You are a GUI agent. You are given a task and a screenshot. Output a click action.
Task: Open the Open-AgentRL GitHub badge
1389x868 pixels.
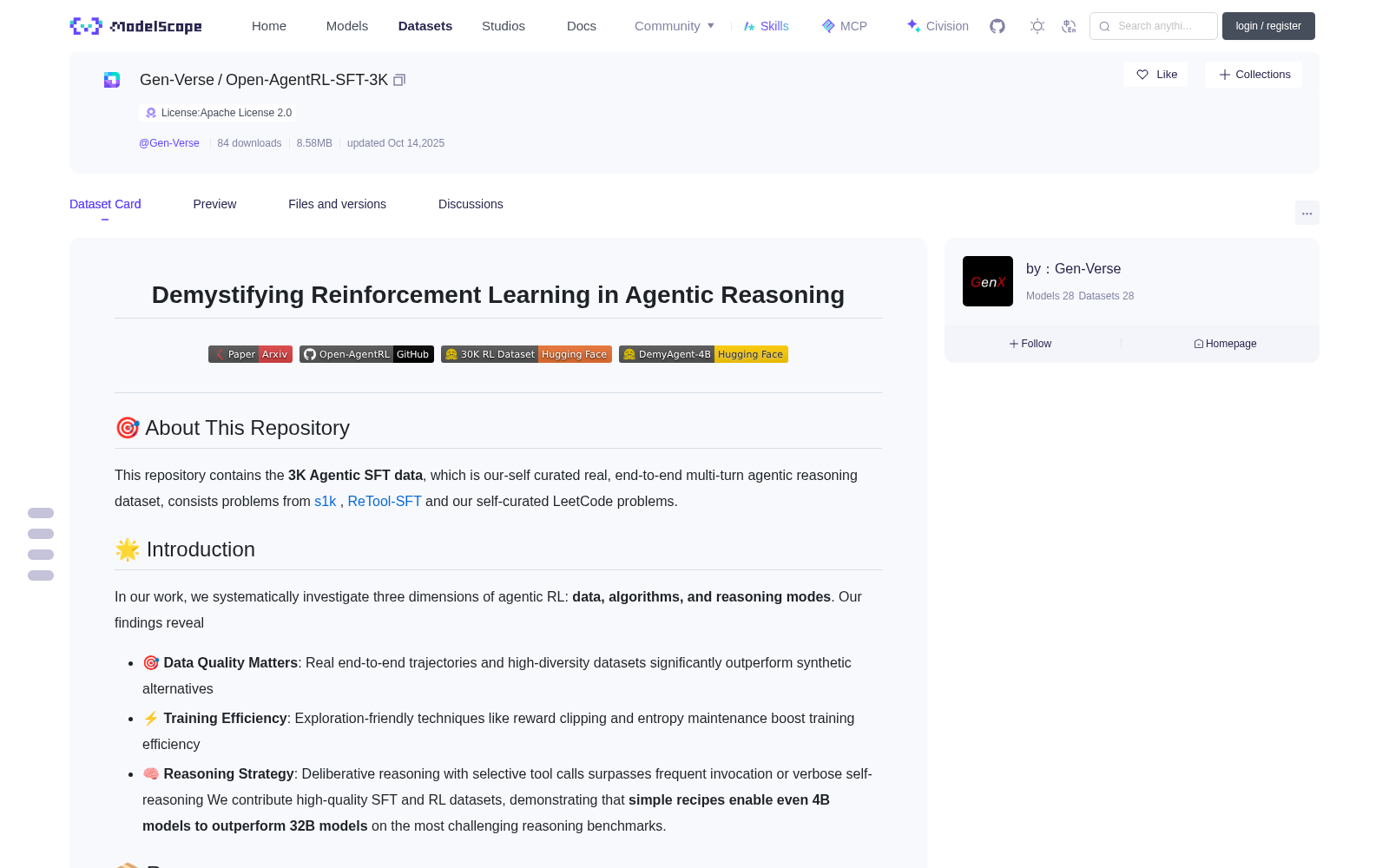[366, 354]
